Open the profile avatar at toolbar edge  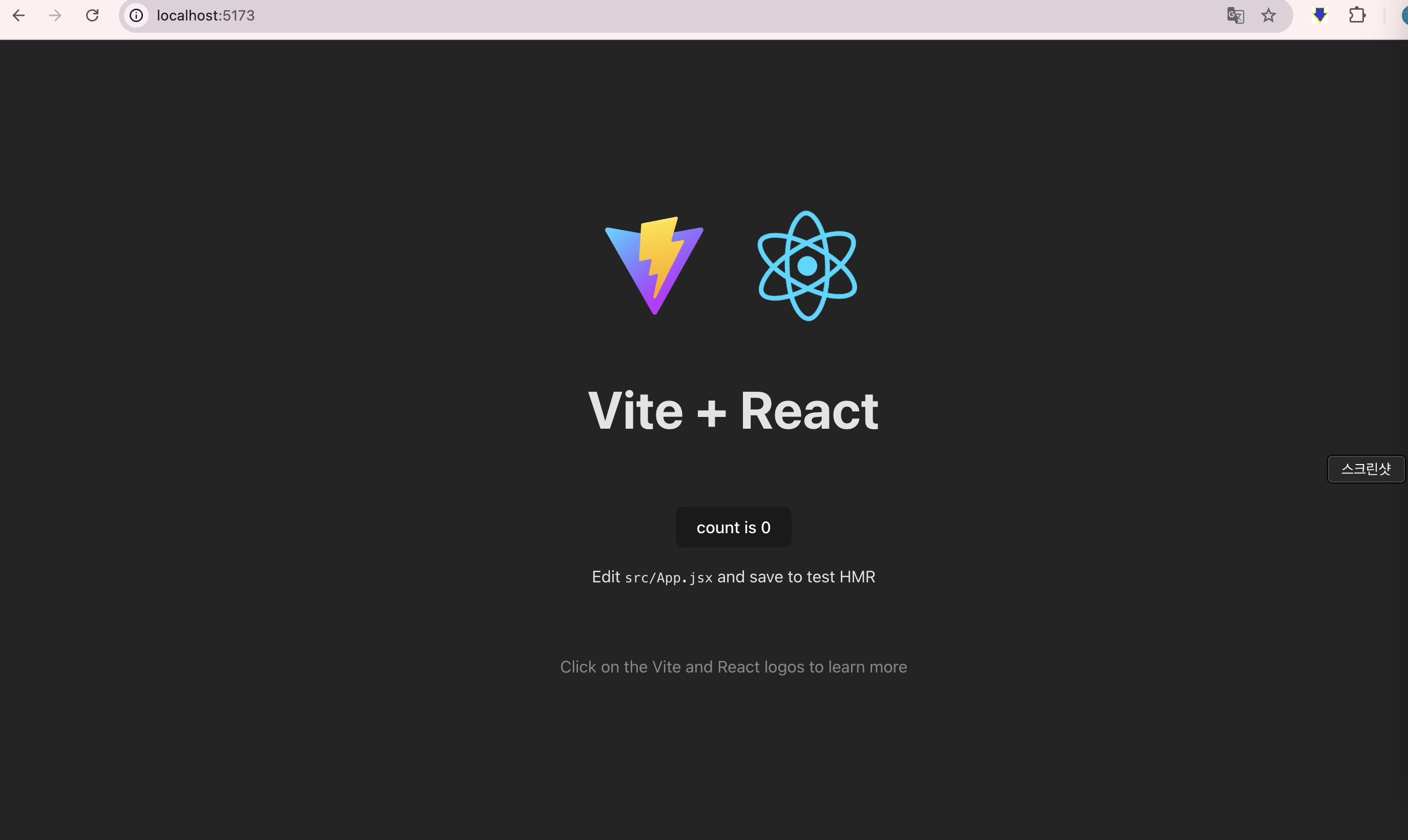1404,15
